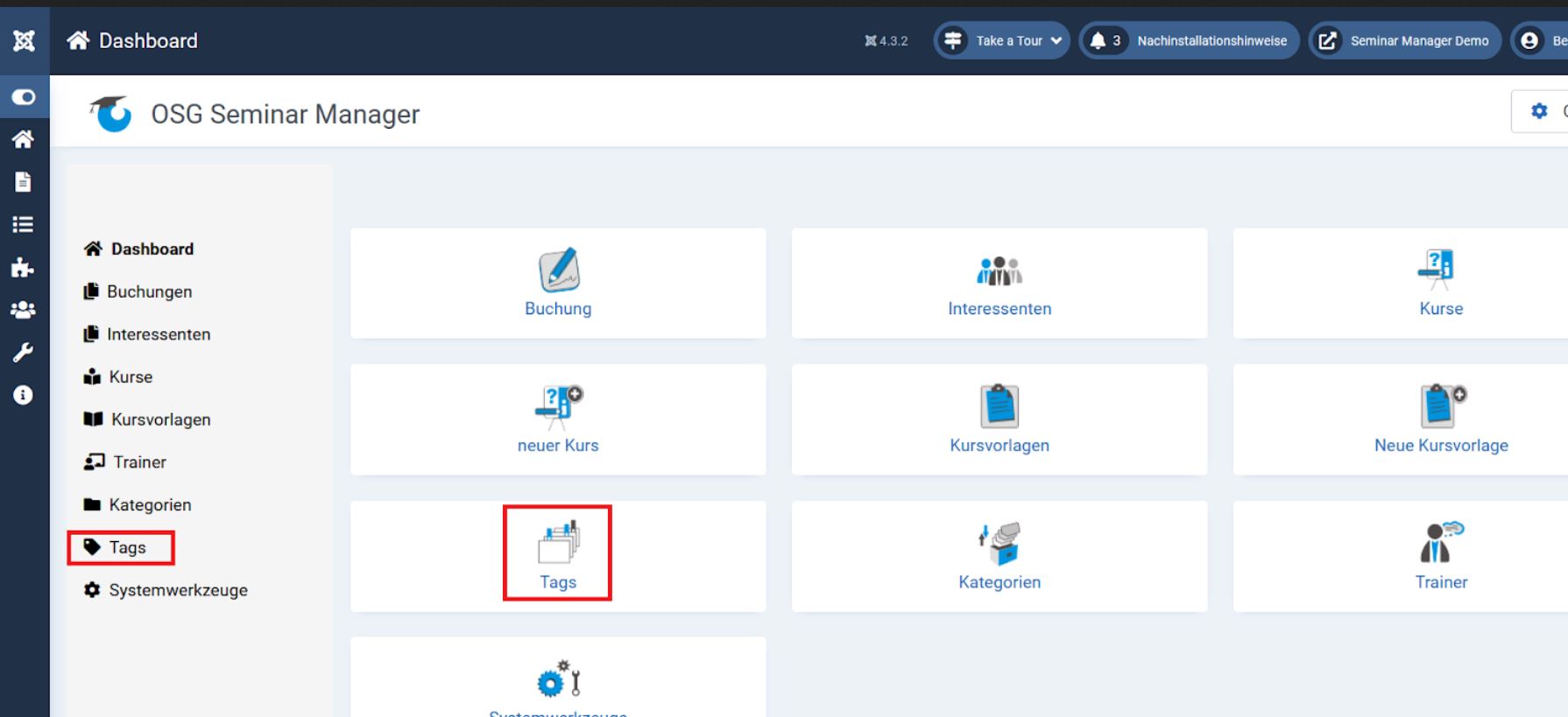Open the user account menu

pyautogui.click(x=1540, y=41)
